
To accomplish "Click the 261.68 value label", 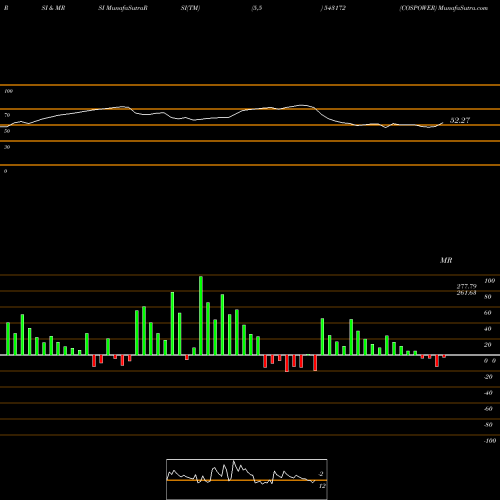I will coord(466,293).
